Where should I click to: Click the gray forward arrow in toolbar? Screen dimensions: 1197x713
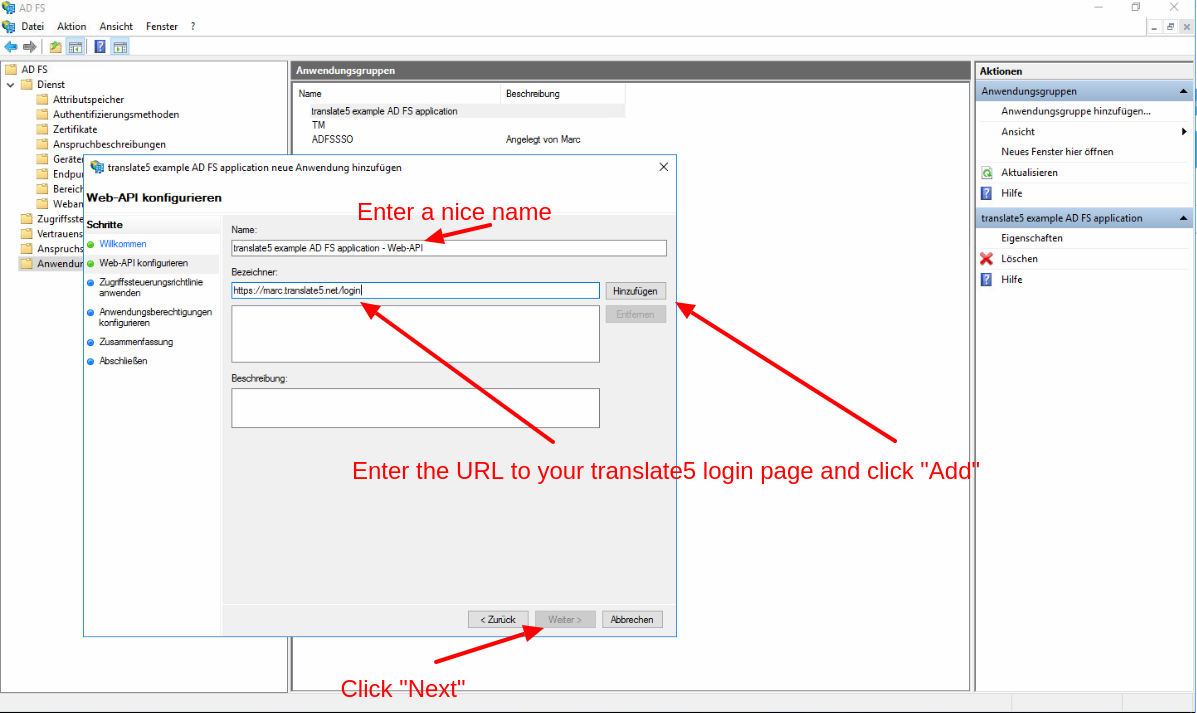point(30,47)
